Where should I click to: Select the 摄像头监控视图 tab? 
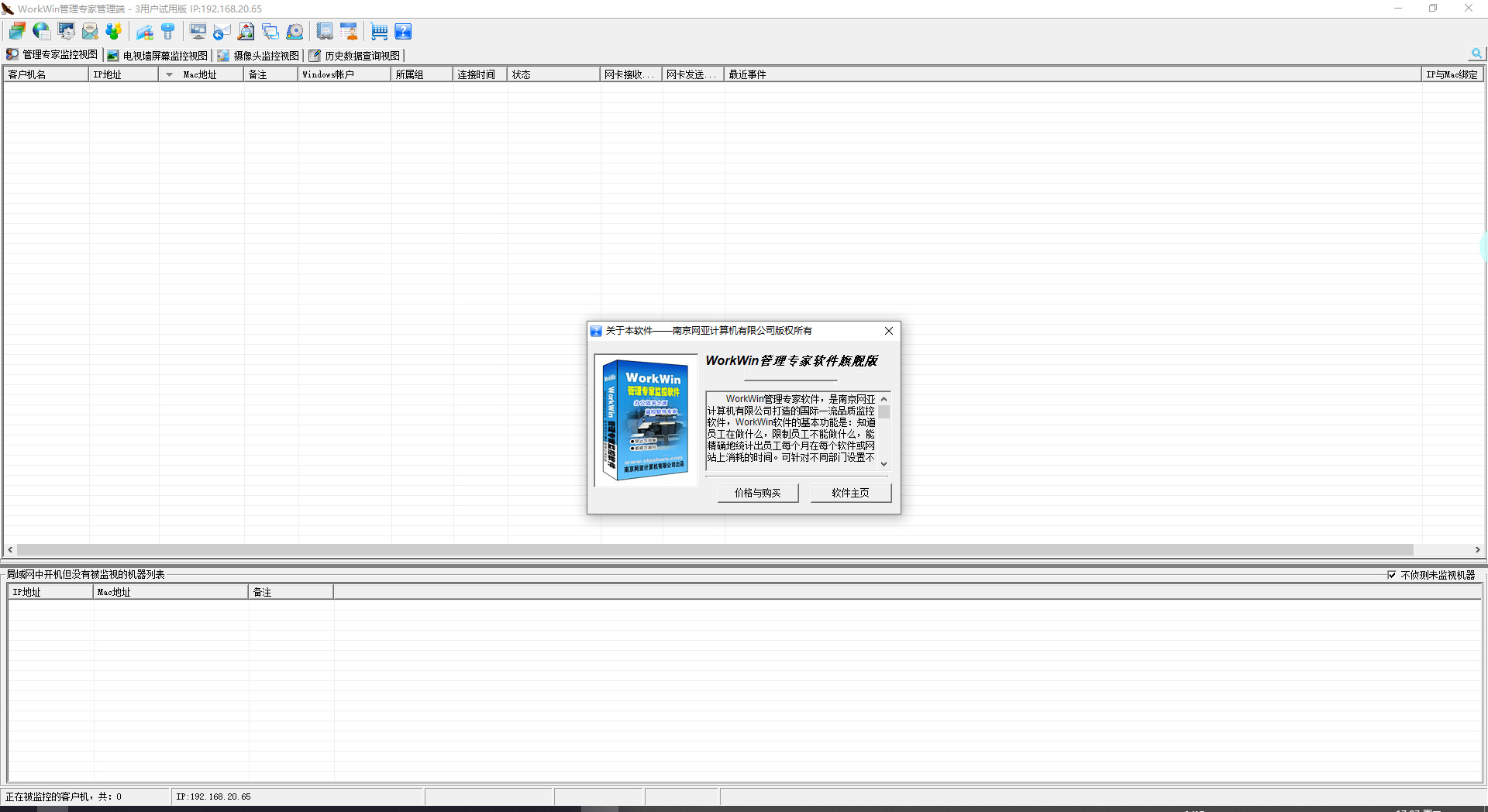[x=258, y=56]
